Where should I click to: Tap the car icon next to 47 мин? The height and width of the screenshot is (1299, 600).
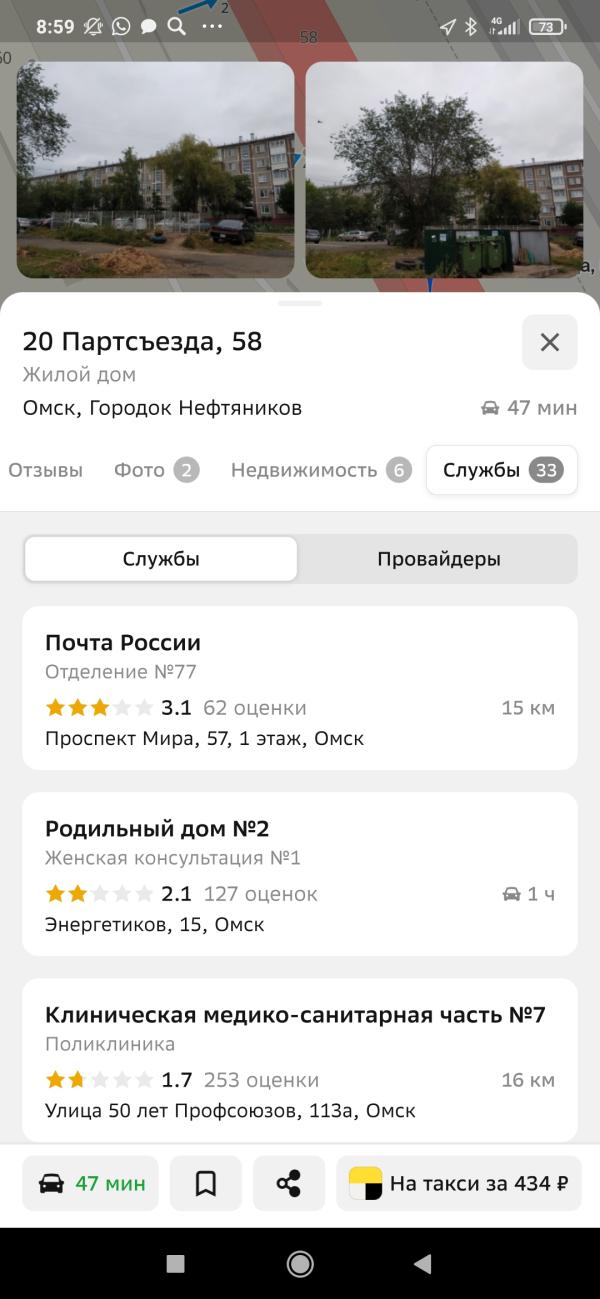pos(51,1184)
